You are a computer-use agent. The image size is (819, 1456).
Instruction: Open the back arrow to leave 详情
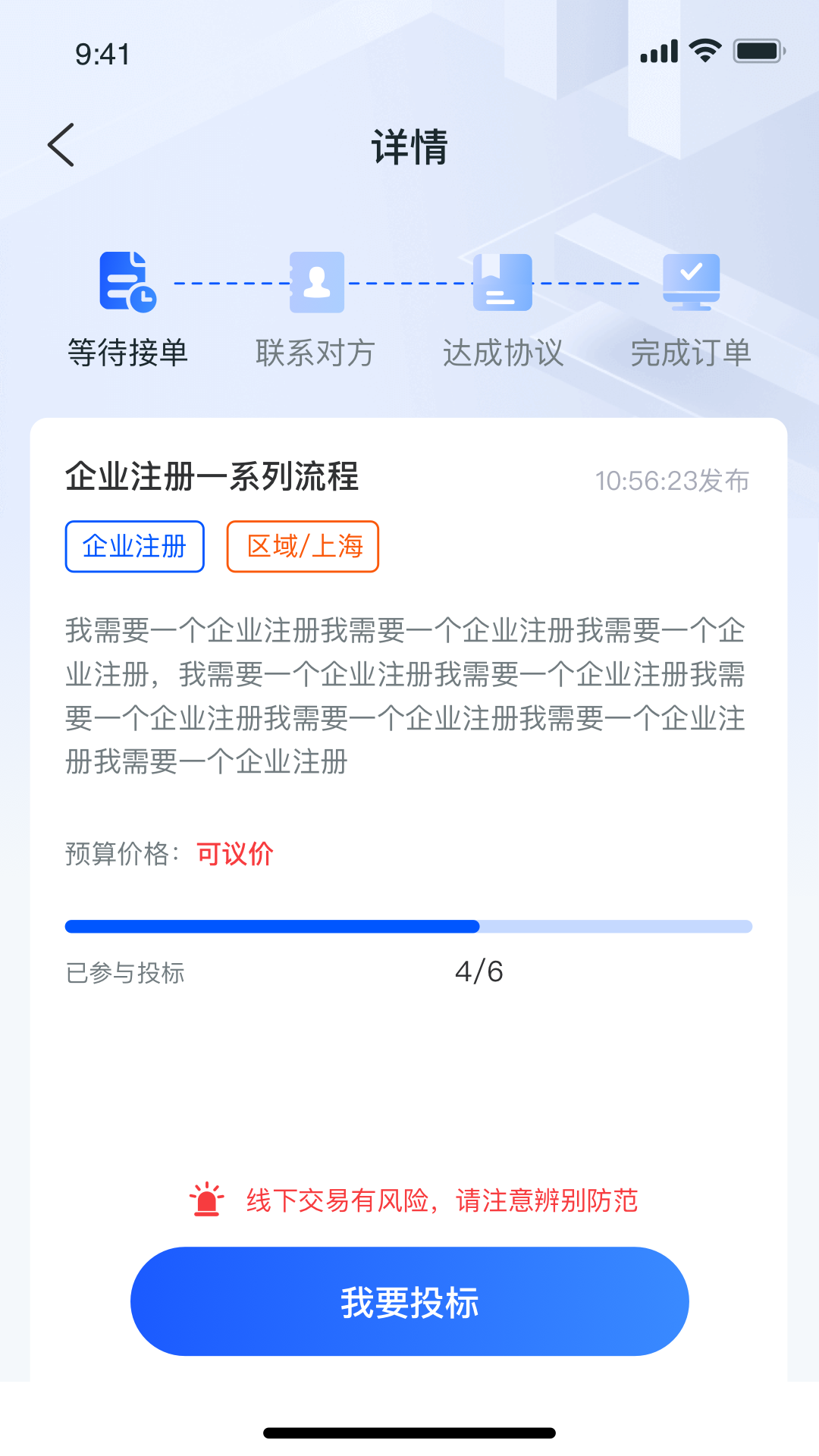tap(61, 144)
